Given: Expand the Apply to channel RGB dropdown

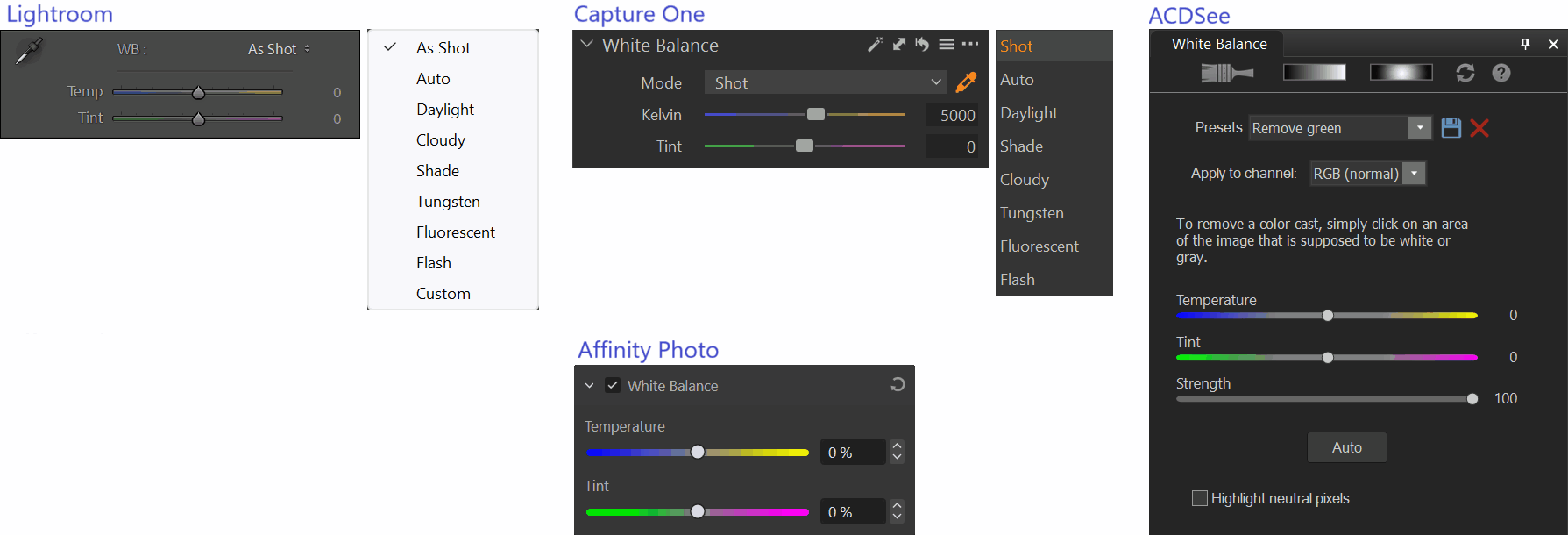Looking at the screenshot, I should 1414,174.
